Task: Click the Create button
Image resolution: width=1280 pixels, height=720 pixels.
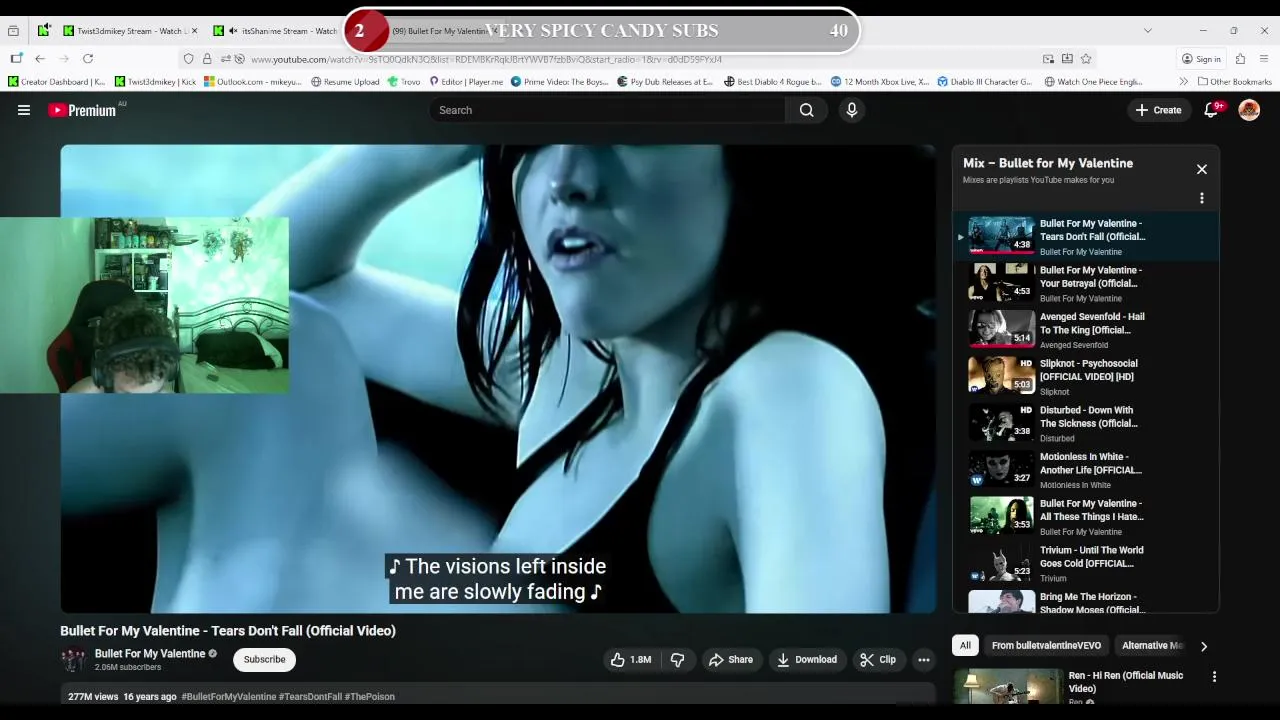Action: [1158, 110]
